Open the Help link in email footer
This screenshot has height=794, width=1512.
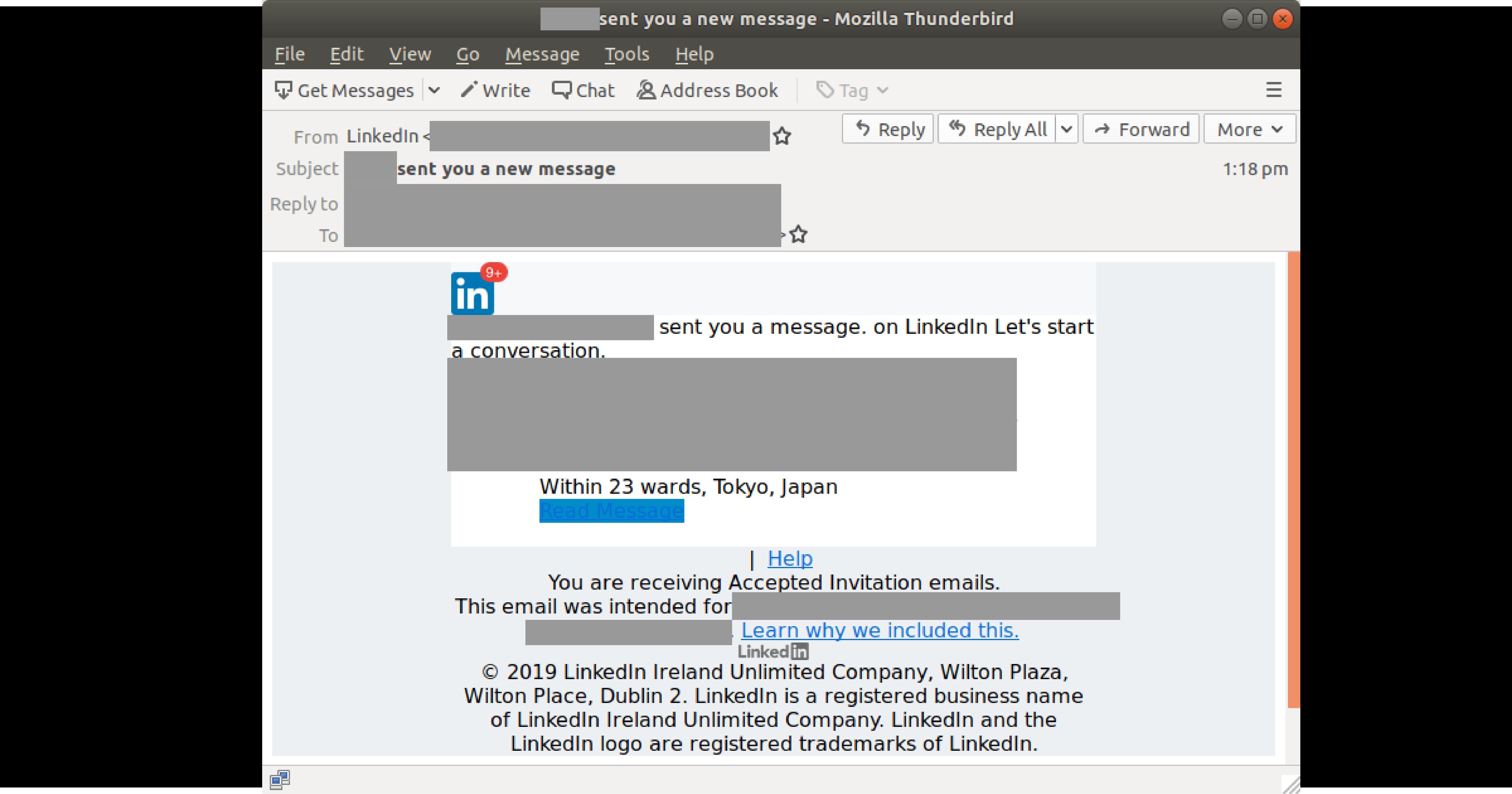pos(790,559)
